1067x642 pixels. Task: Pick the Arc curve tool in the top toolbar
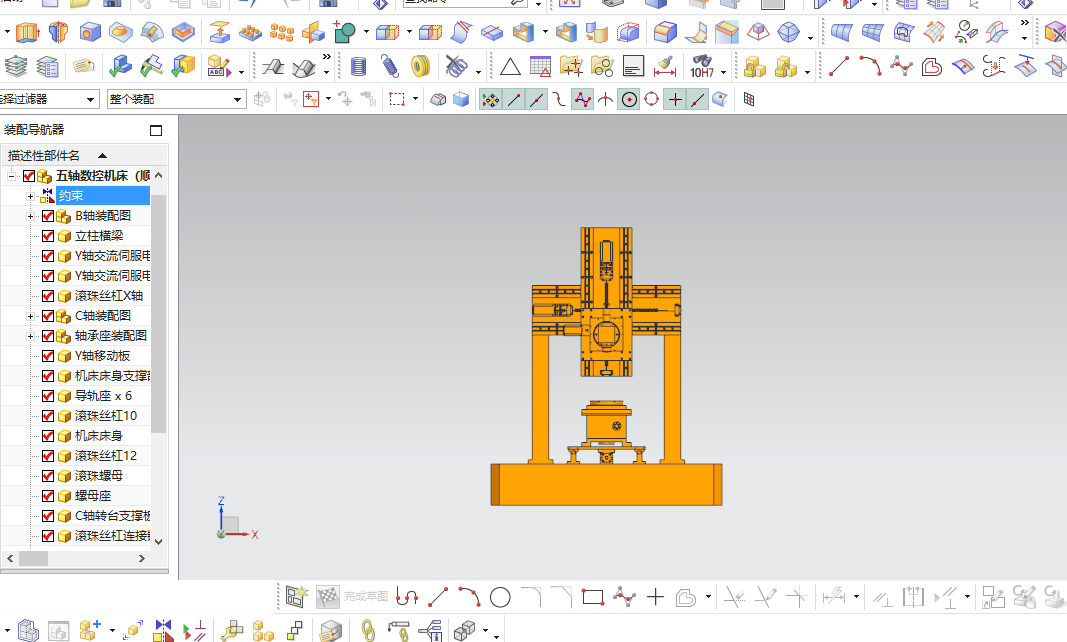[870, 66]
